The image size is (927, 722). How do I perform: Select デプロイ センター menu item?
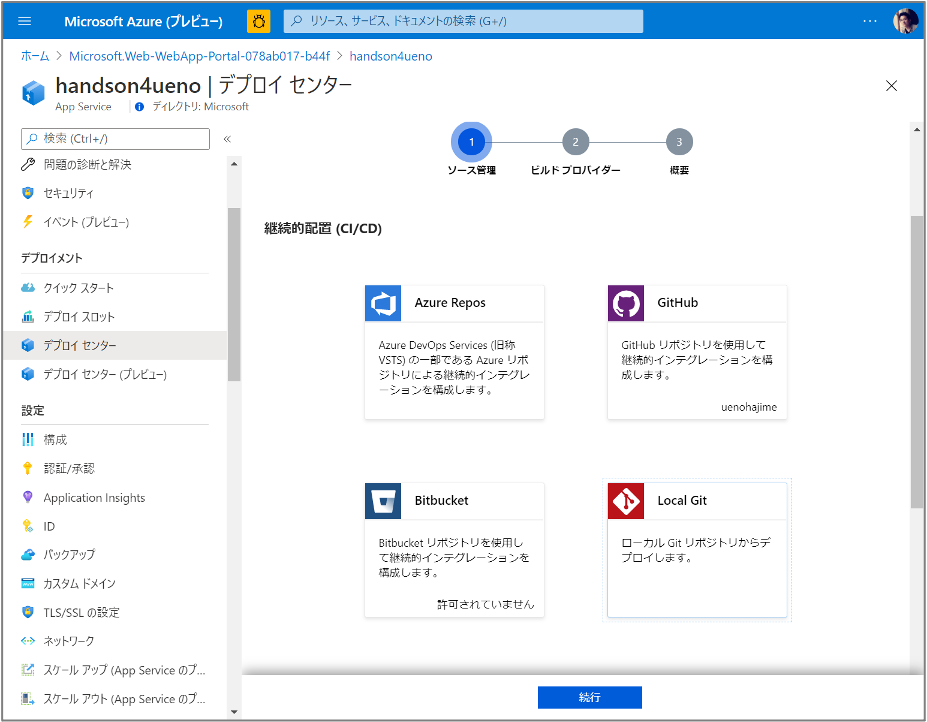[115, 345]
